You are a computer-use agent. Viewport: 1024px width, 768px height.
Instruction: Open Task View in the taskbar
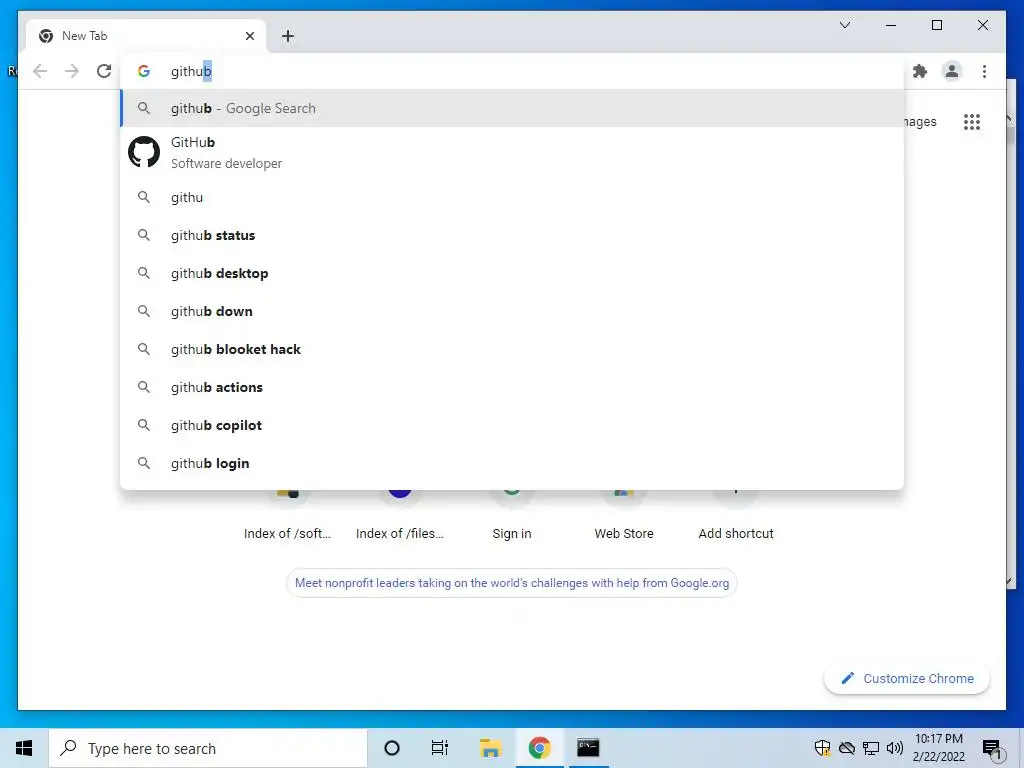[440, 748]
